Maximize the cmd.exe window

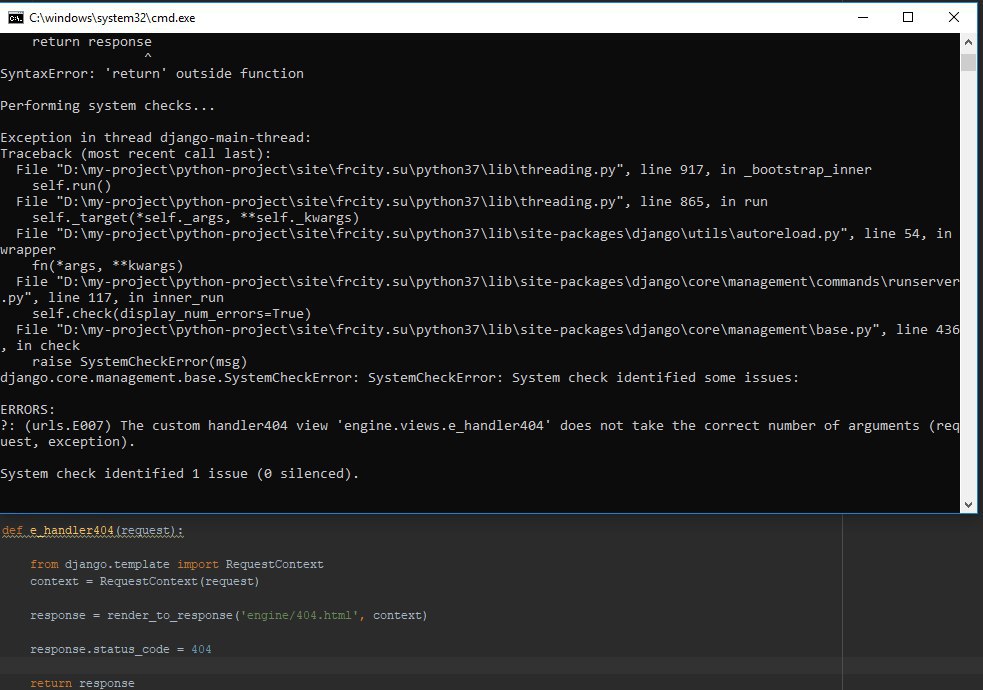908,18
